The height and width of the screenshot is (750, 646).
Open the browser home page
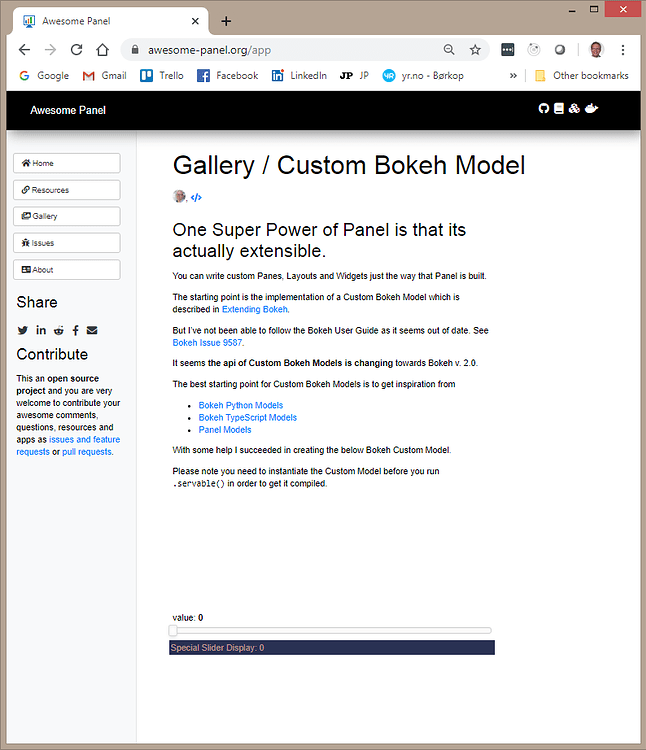(x=102, y=50)
